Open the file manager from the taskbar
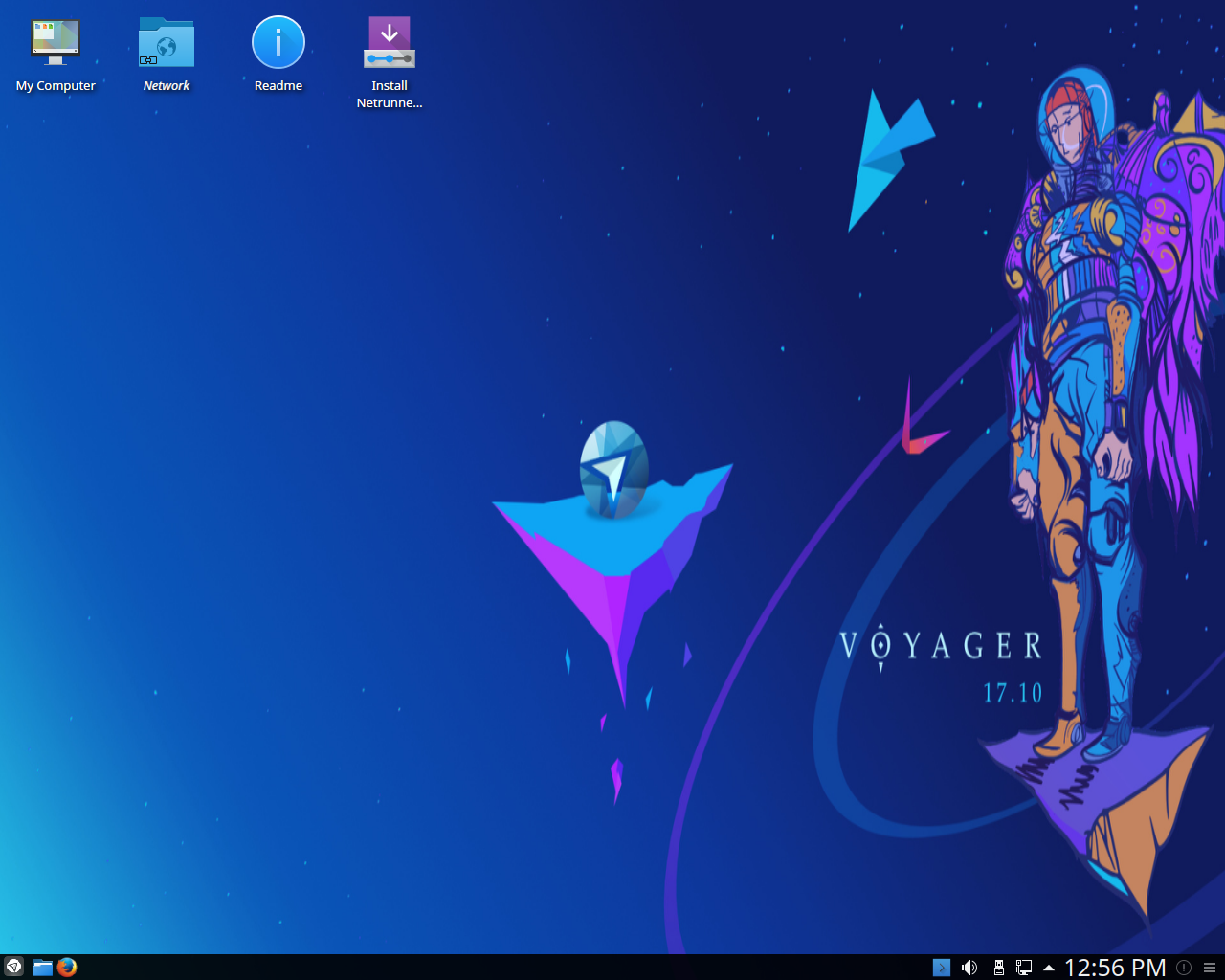Viewport: 1225px width, 980px height. [x=43, y=967]
